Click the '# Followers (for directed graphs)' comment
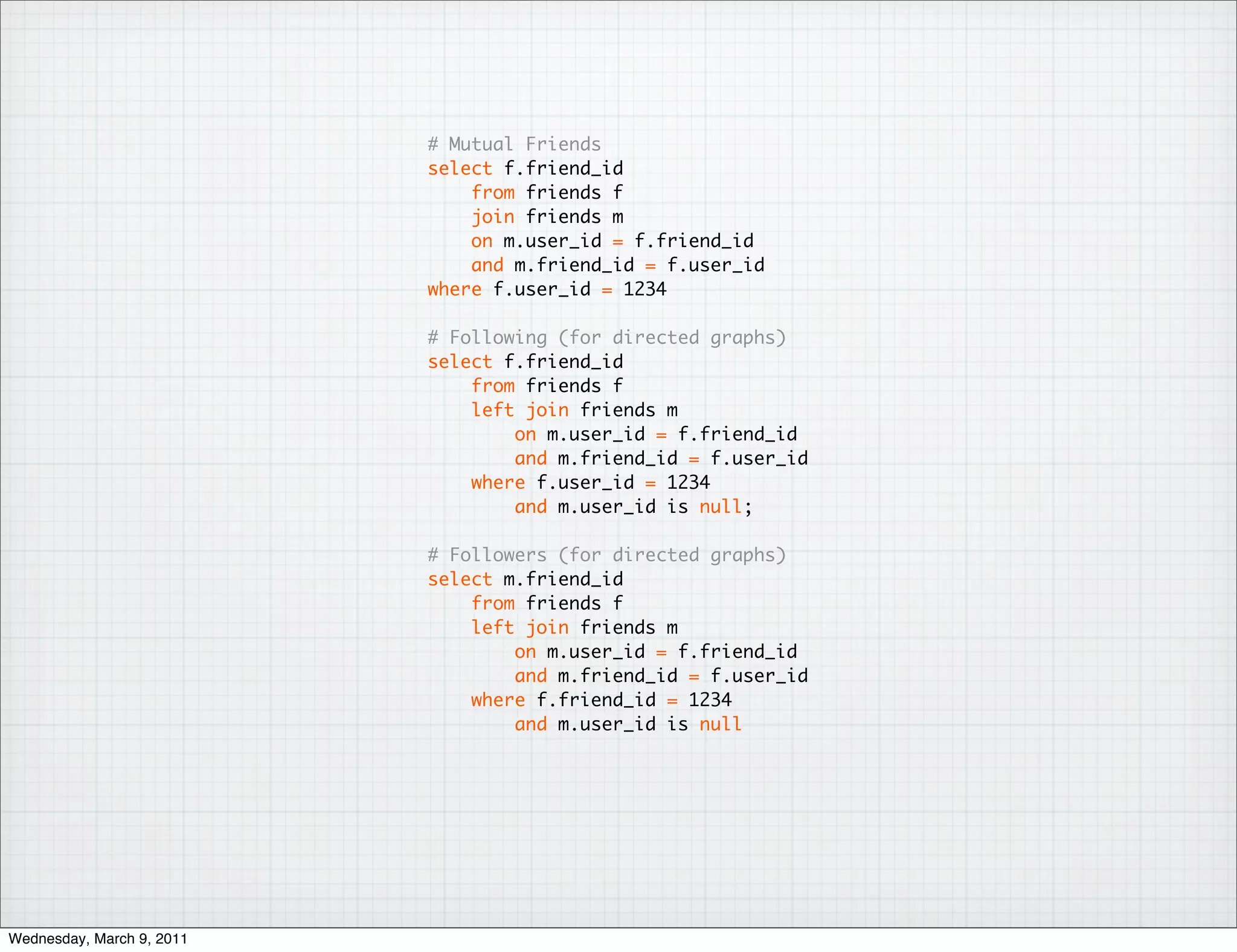1237x952 pixels. (x=606, y=555)
